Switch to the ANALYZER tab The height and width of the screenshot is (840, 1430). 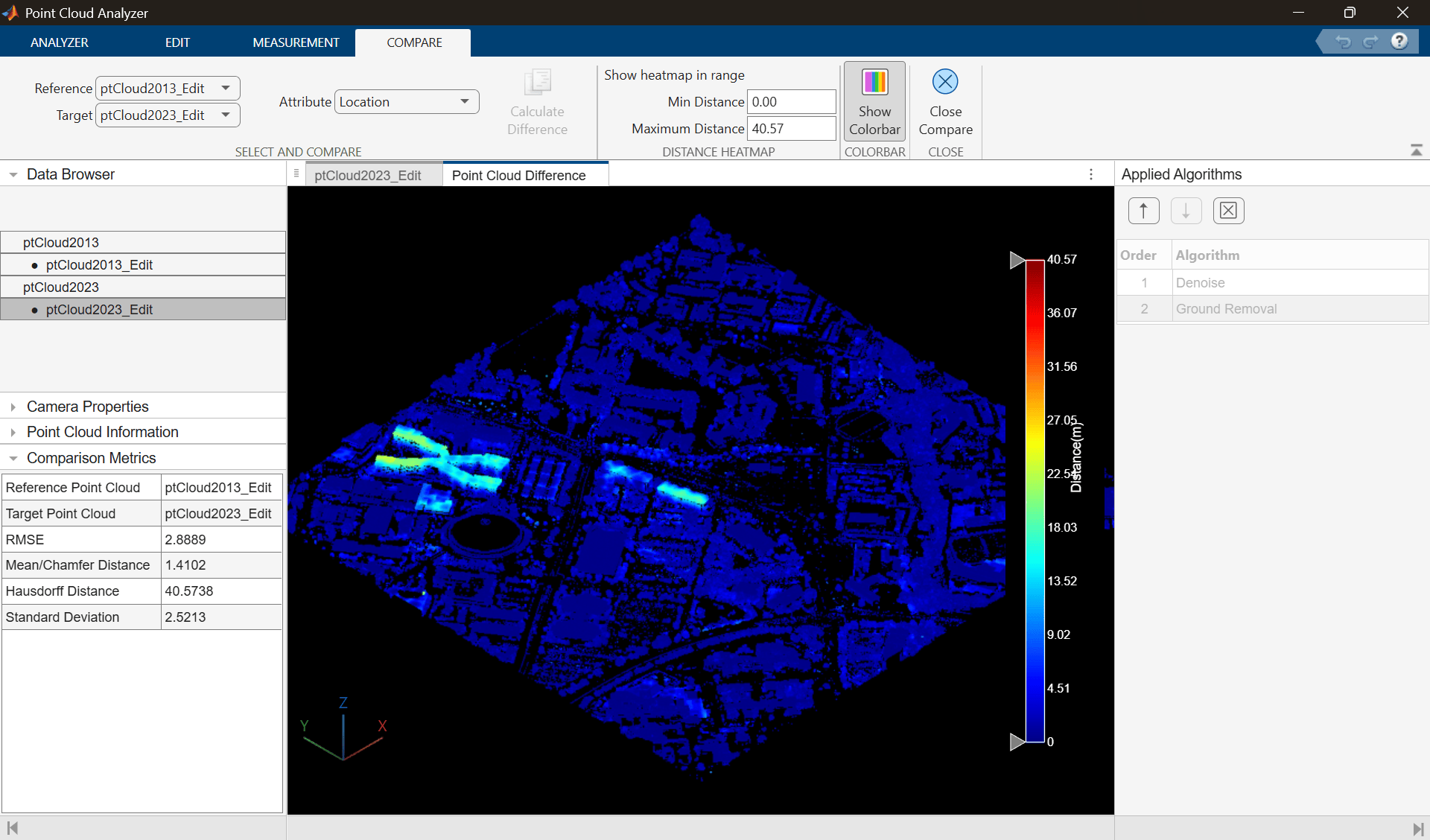[60, 42]
